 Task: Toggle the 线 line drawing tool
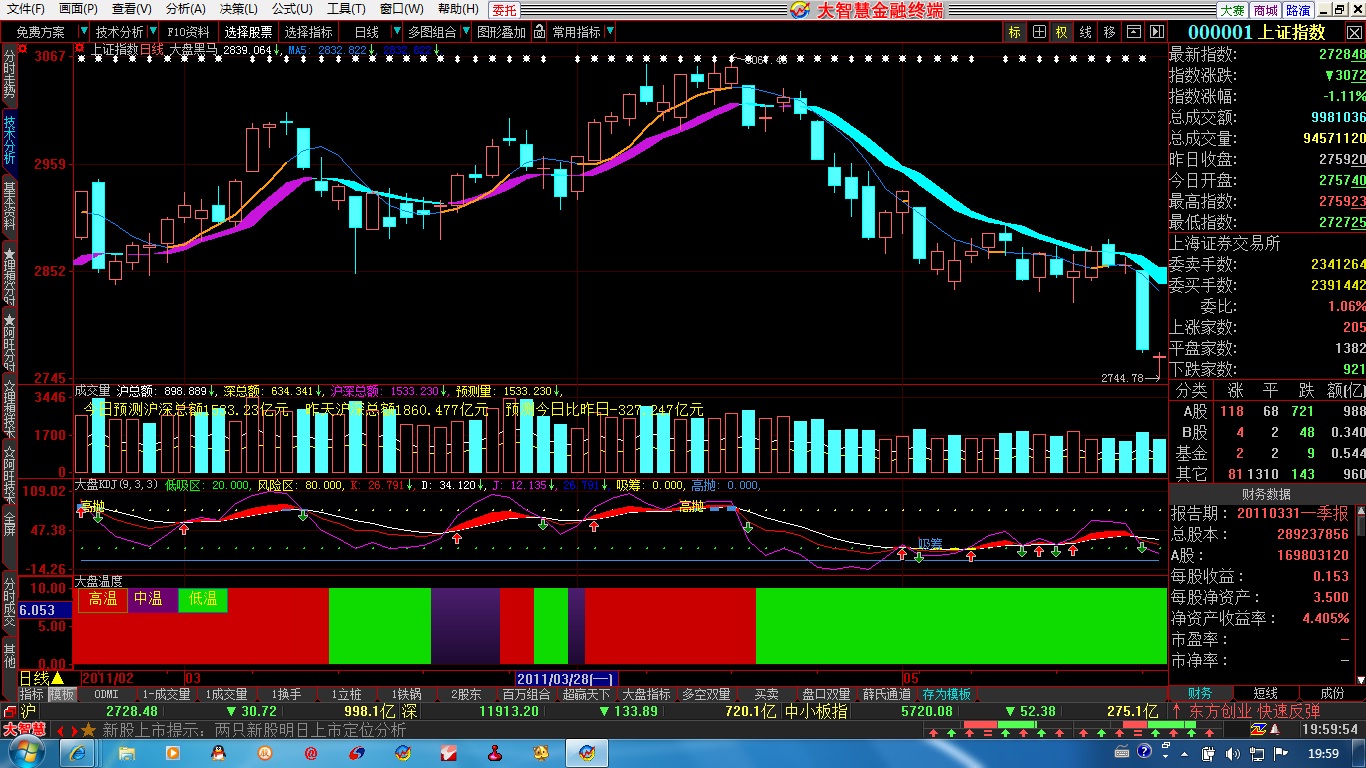1085,32
